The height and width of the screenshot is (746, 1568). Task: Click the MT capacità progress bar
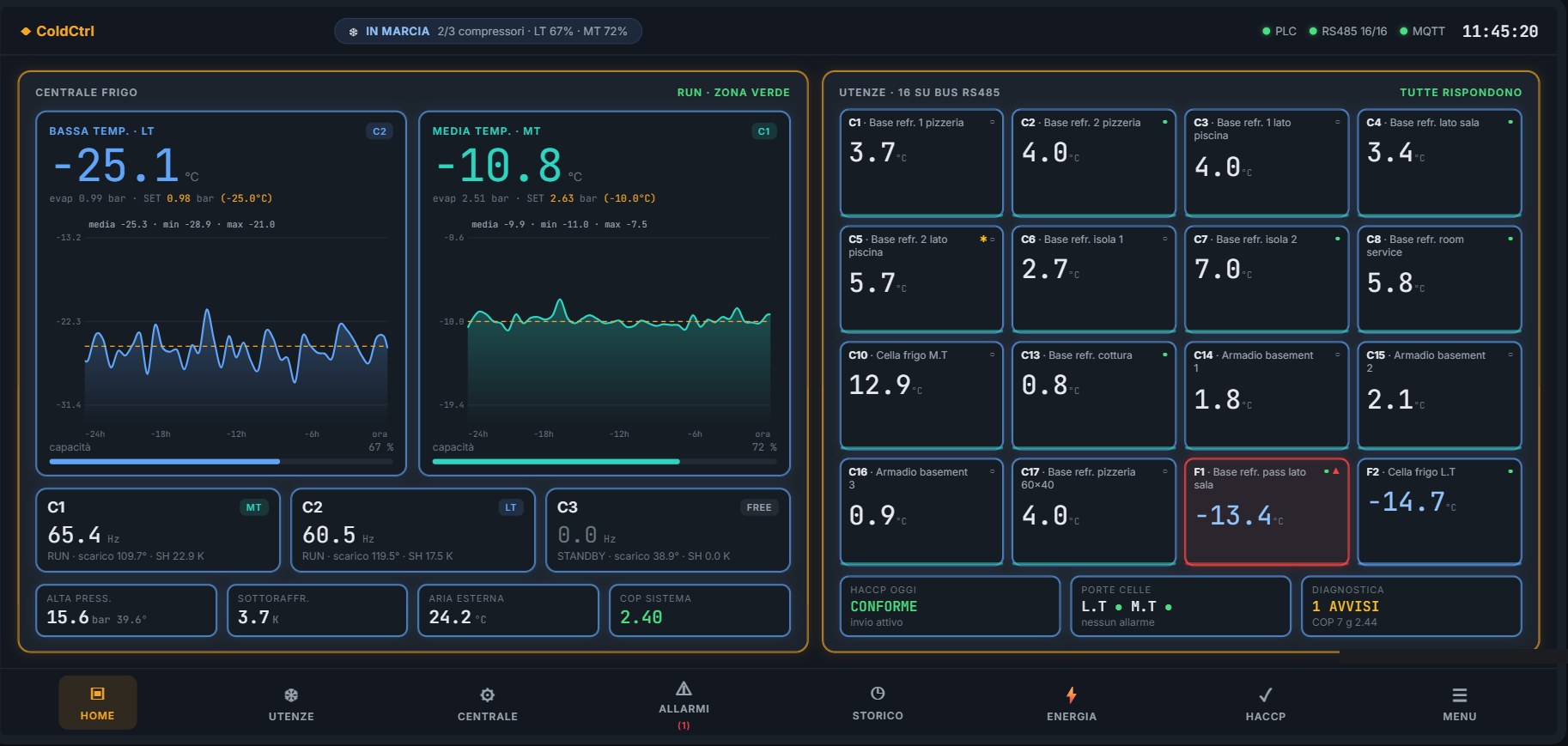pos(605,461)
